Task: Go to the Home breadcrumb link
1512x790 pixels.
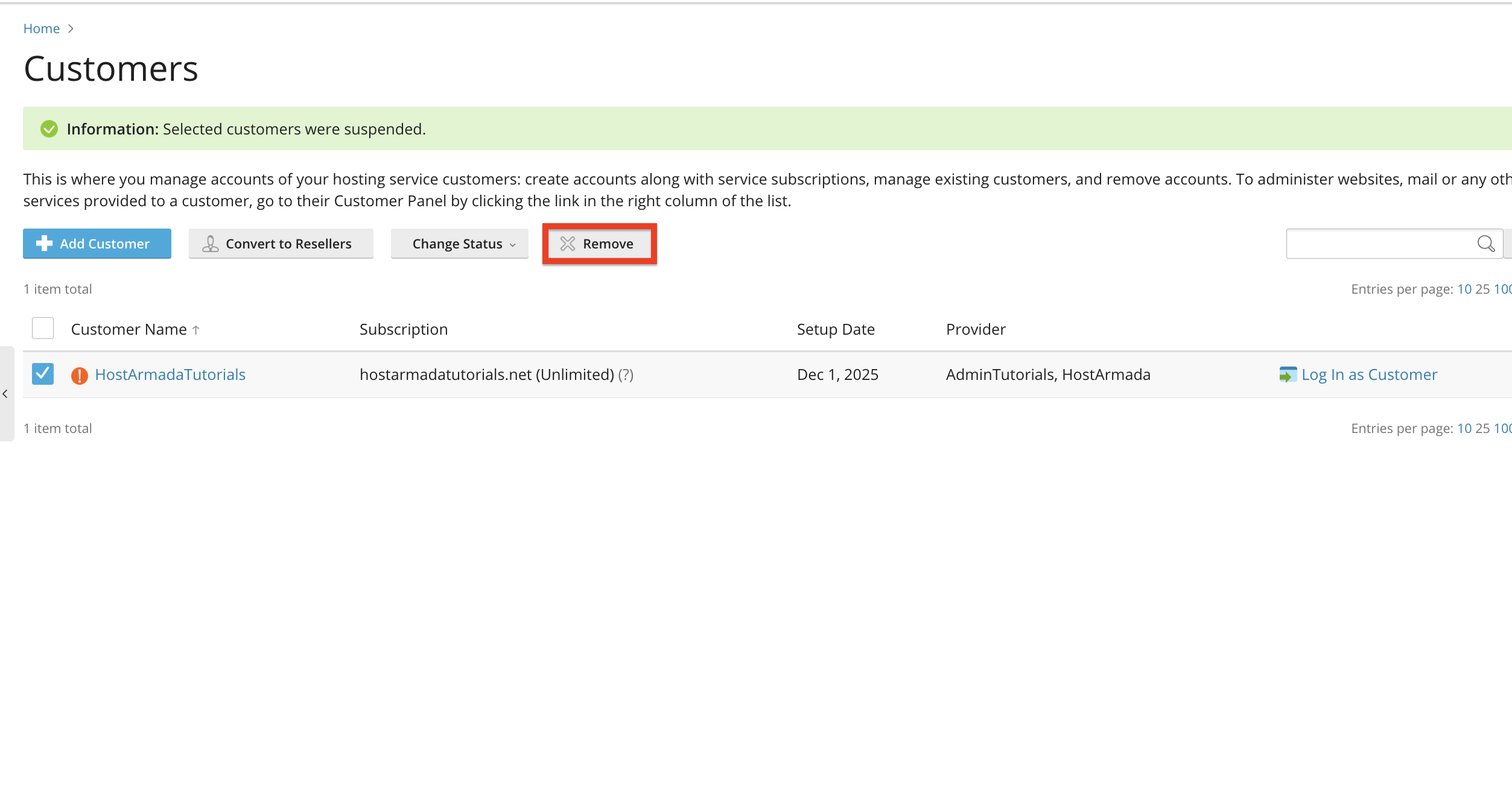Action: tap(42, 29)
